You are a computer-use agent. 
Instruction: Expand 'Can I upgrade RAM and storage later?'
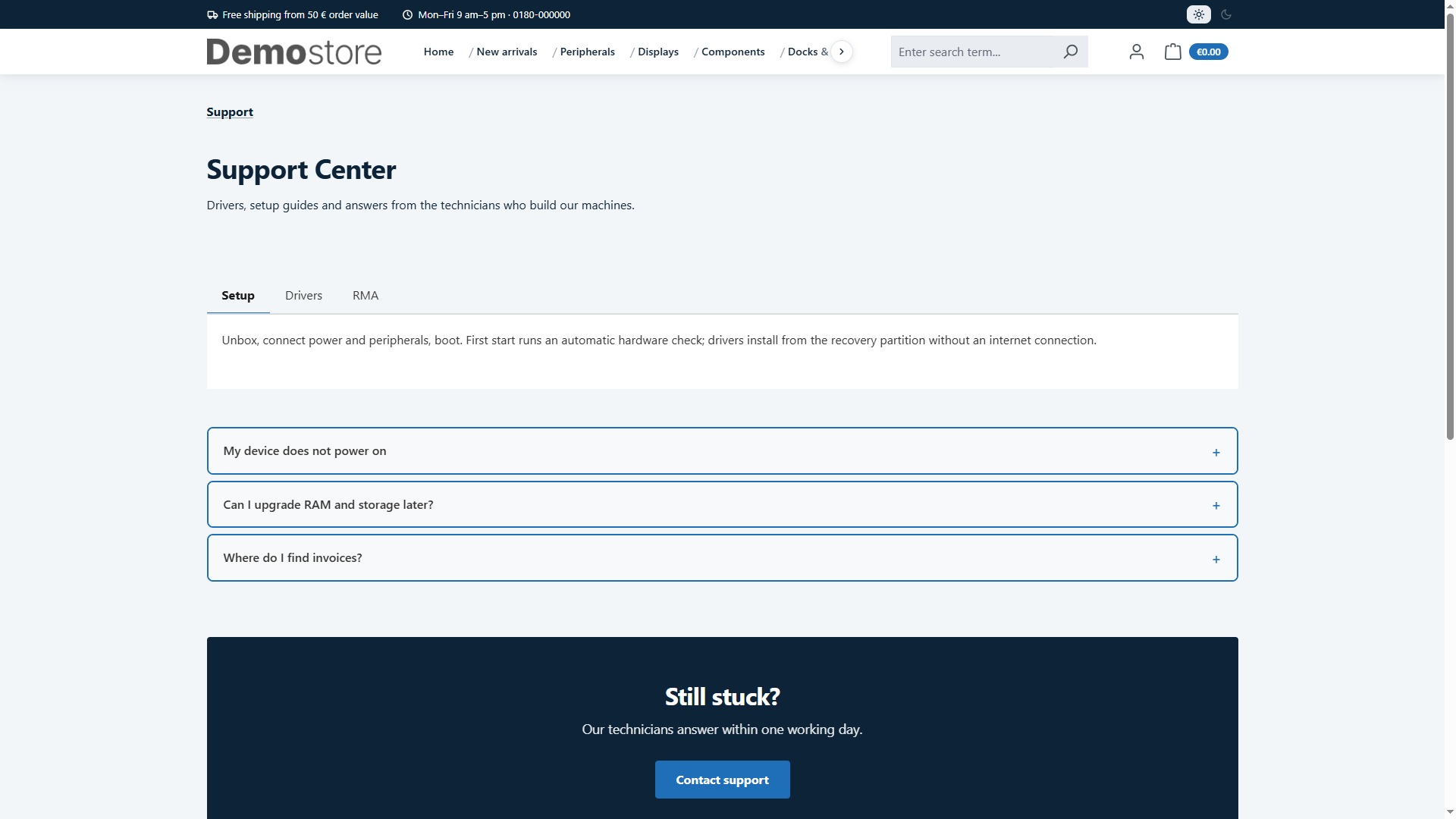[722, 504]
